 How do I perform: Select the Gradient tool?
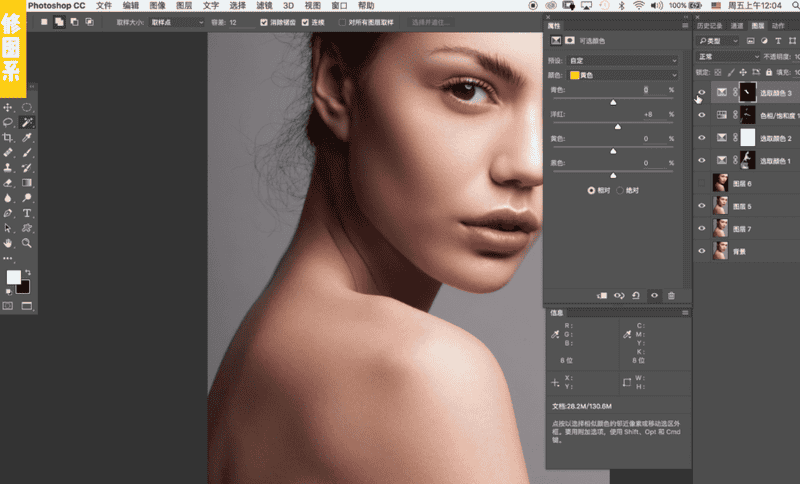click(x=27, y=183)
